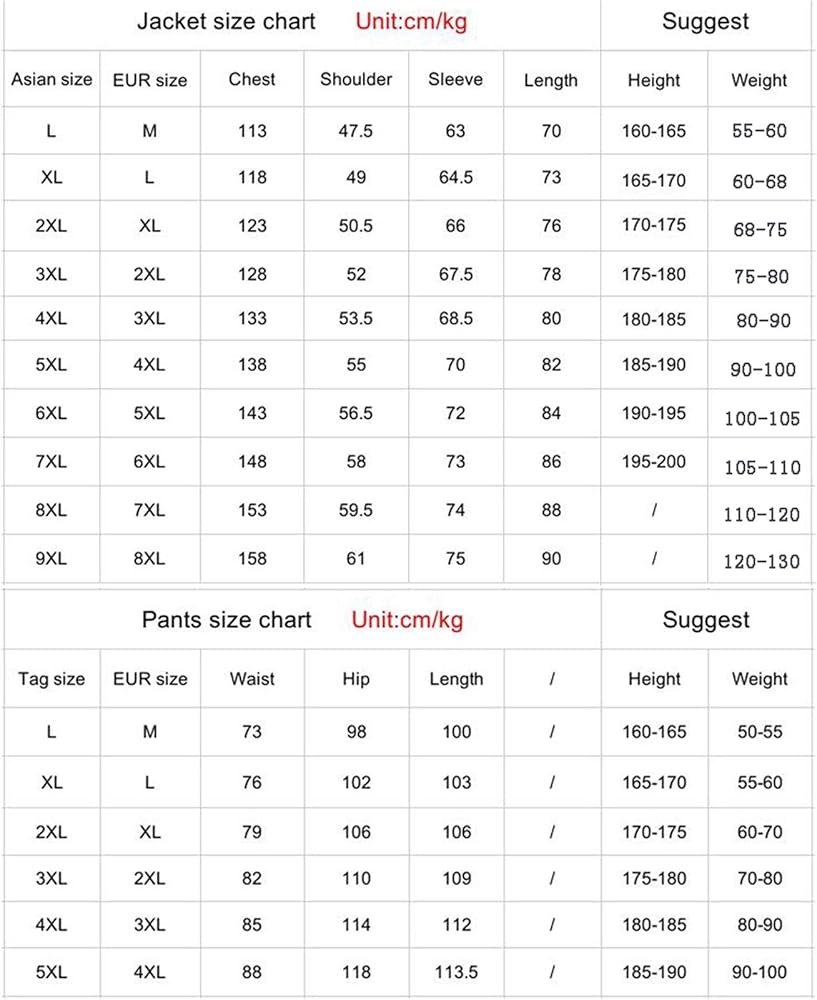Select the 9XL Asian size row label
Viewport: 817px width, 1000px height.
point(51,559)
